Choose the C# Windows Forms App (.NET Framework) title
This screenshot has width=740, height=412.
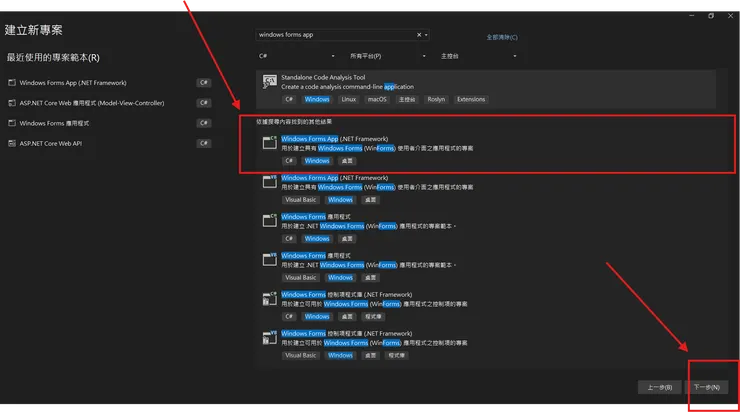click(335, 139)
